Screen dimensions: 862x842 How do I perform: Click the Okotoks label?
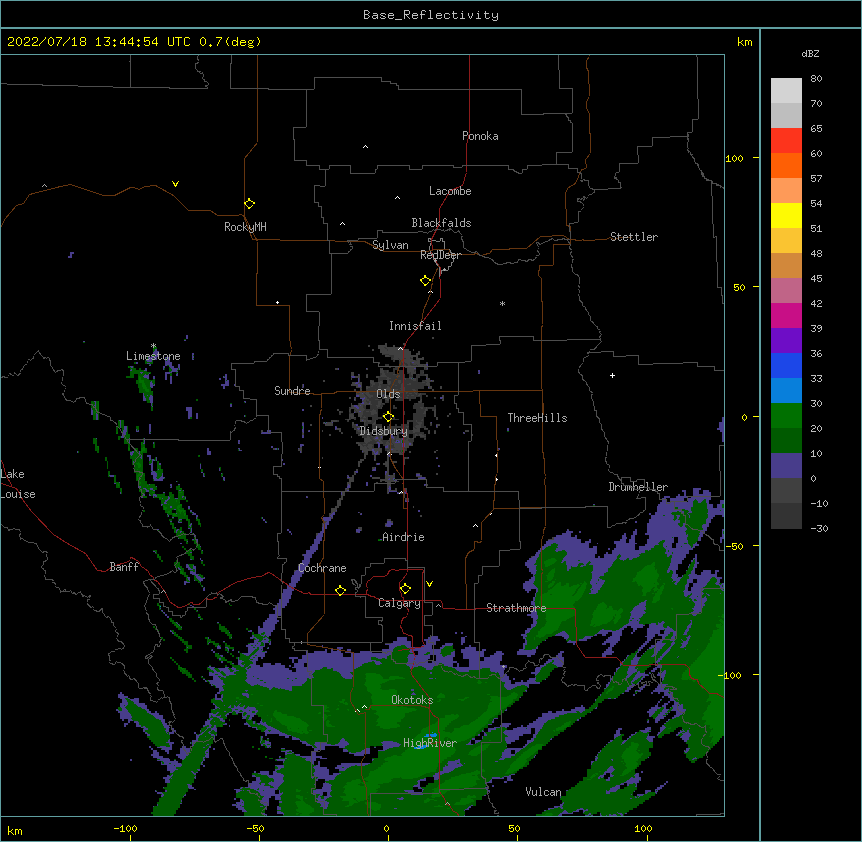(x=412, y=700)
